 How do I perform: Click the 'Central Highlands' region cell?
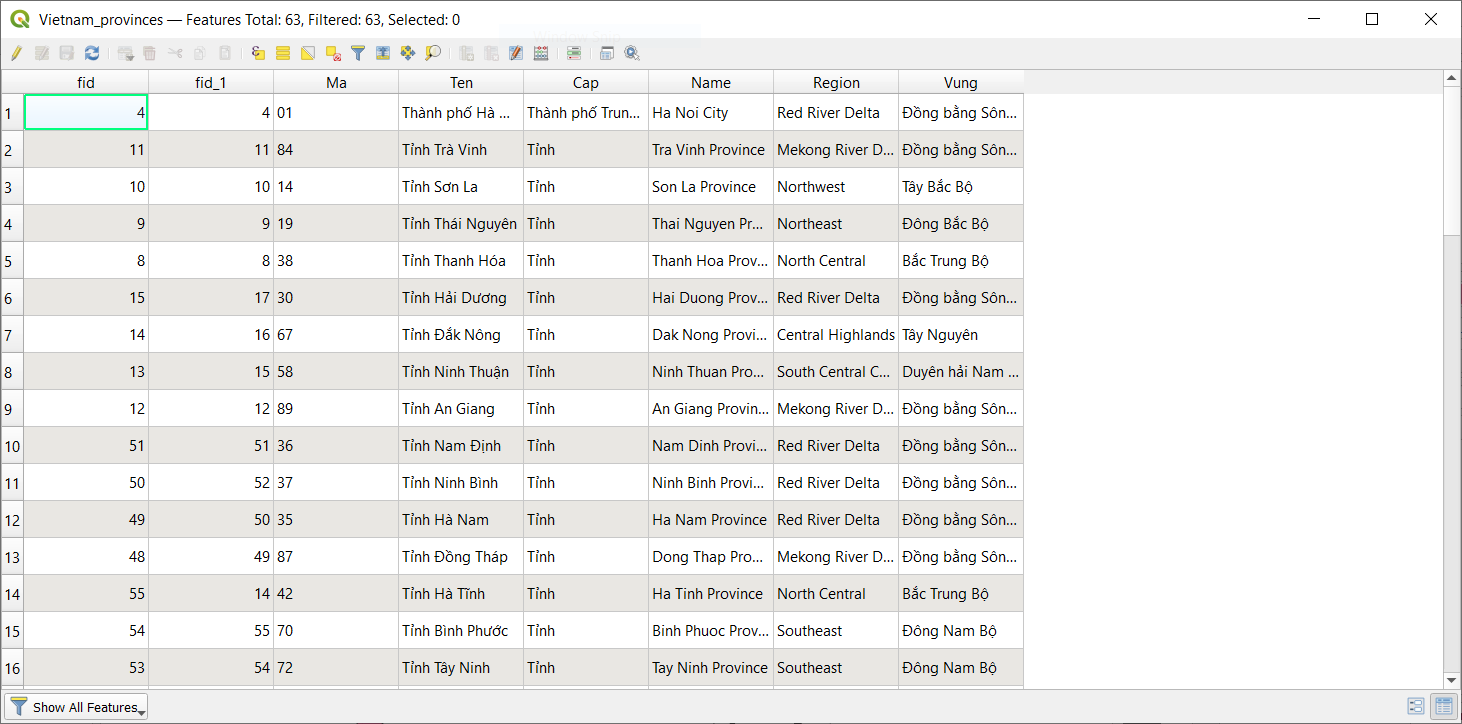pos(836,335)
